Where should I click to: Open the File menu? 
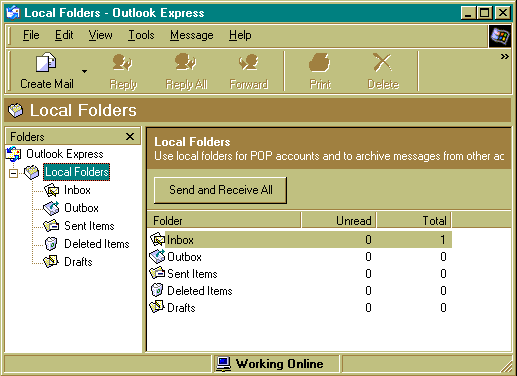31,35
